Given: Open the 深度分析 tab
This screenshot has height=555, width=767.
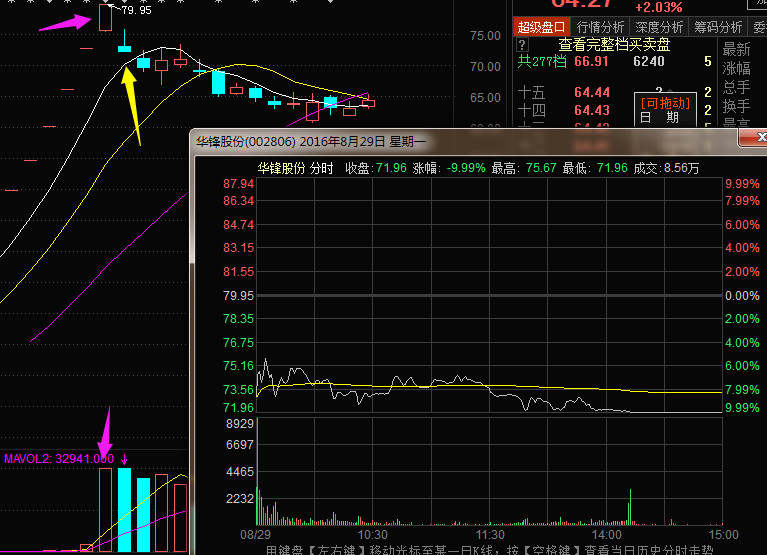Looking at the screenshot, I should [659, 27].
